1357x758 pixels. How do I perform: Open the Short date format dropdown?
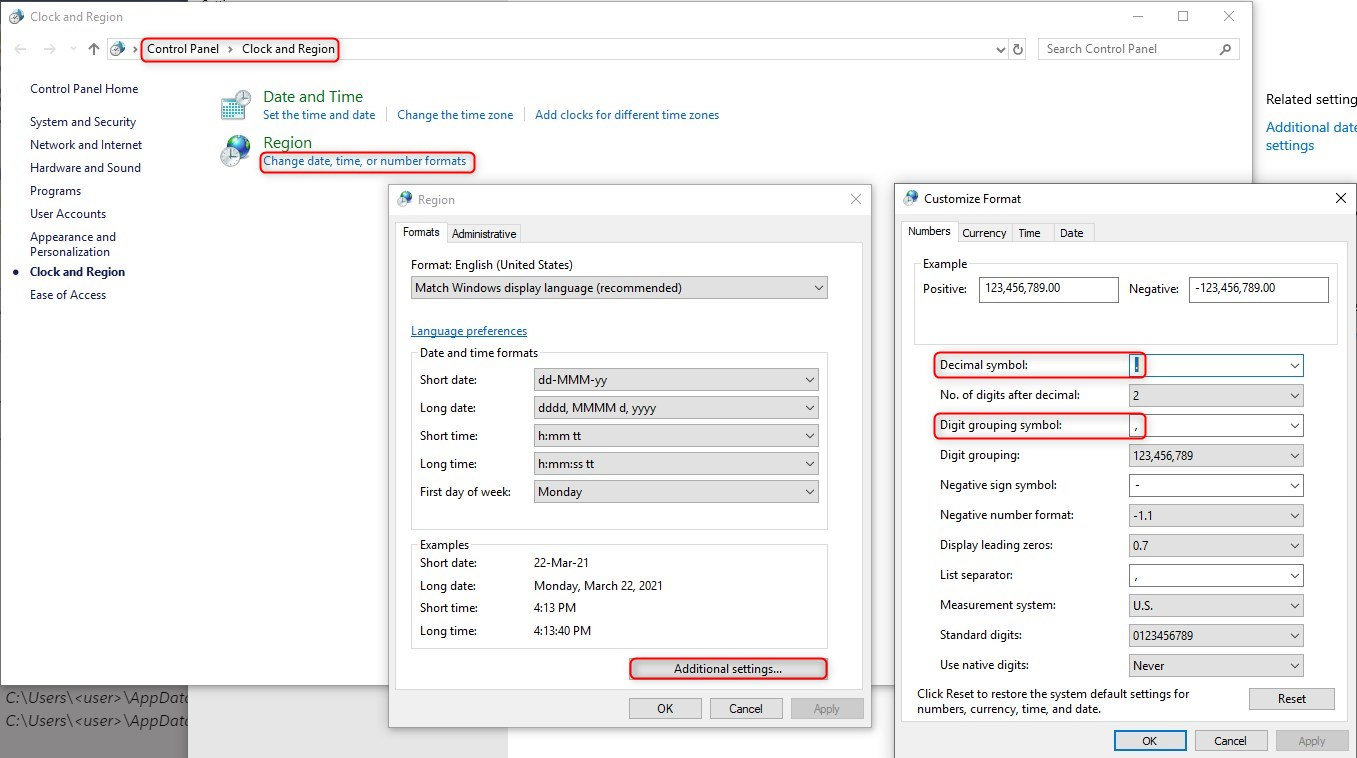pyautogui.click(x=808, y=379)
